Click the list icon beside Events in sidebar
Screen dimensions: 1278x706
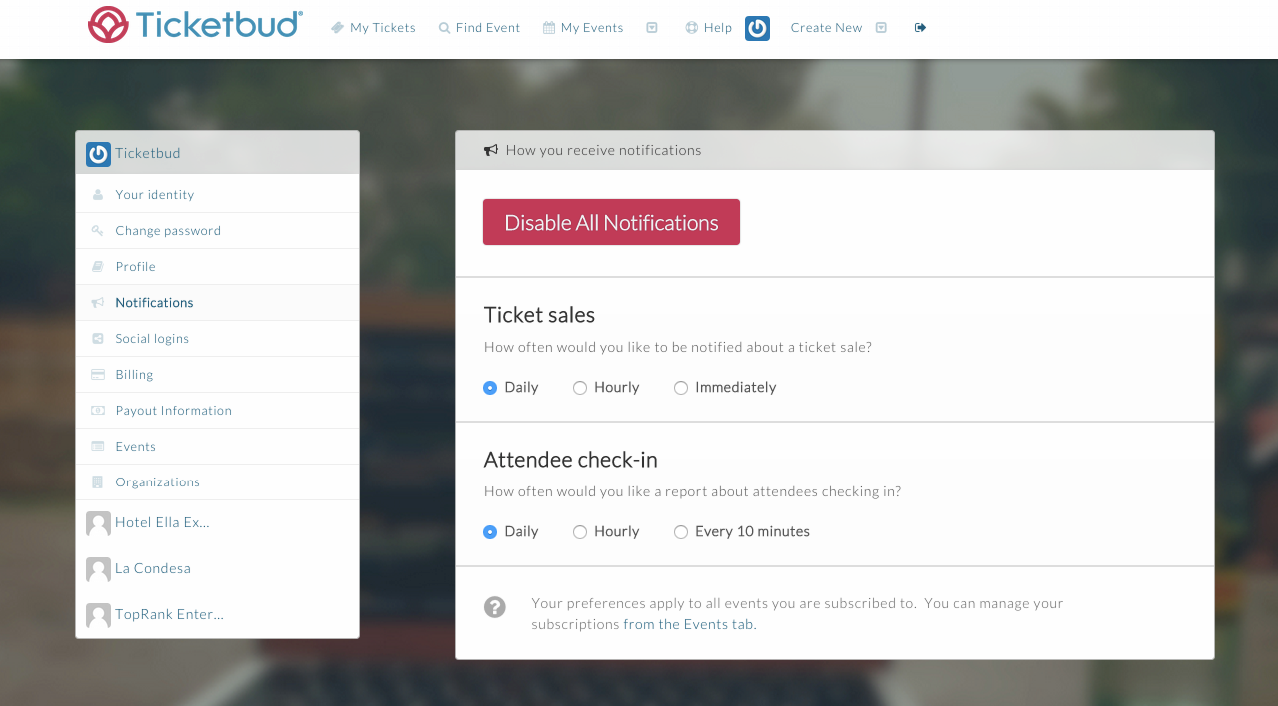coord(97,447)
